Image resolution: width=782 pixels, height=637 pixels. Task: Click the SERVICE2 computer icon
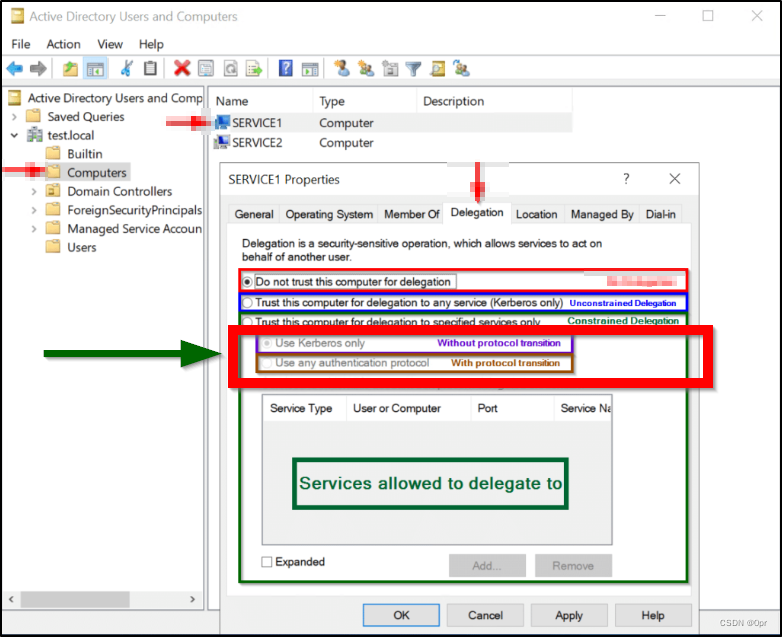pos(222,143)
